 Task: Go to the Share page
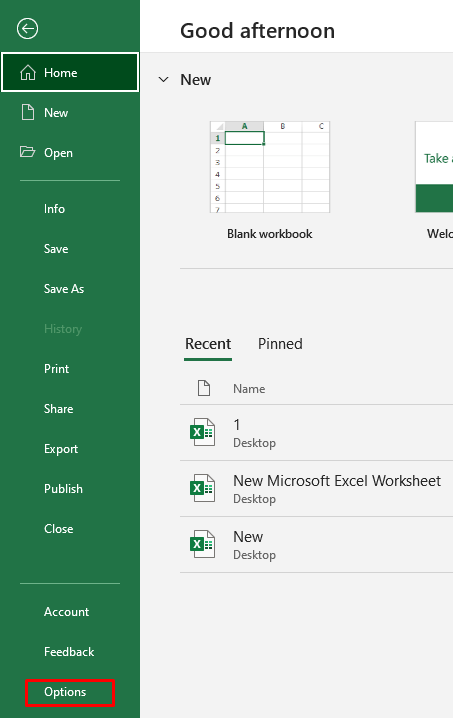(x=58, y=408)
